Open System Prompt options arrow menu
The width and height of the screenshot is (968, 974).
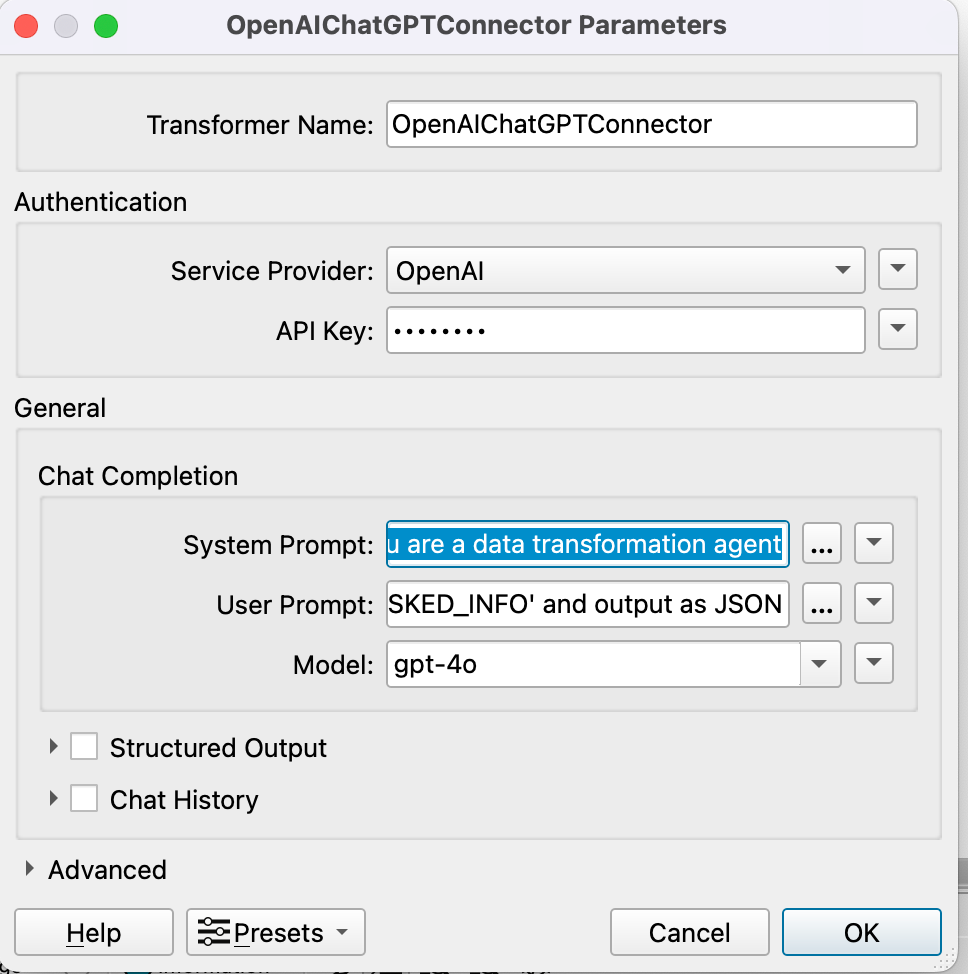[874, 545]
